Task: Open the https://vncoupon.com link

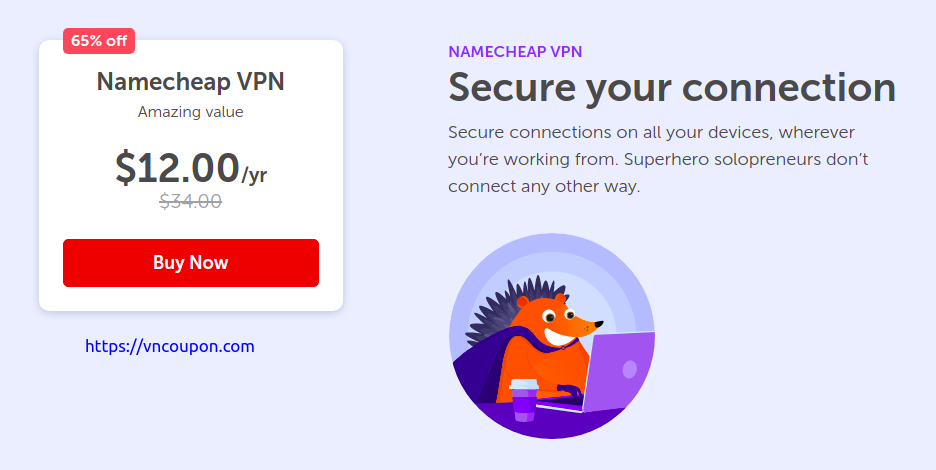Action: pos(170,346)
